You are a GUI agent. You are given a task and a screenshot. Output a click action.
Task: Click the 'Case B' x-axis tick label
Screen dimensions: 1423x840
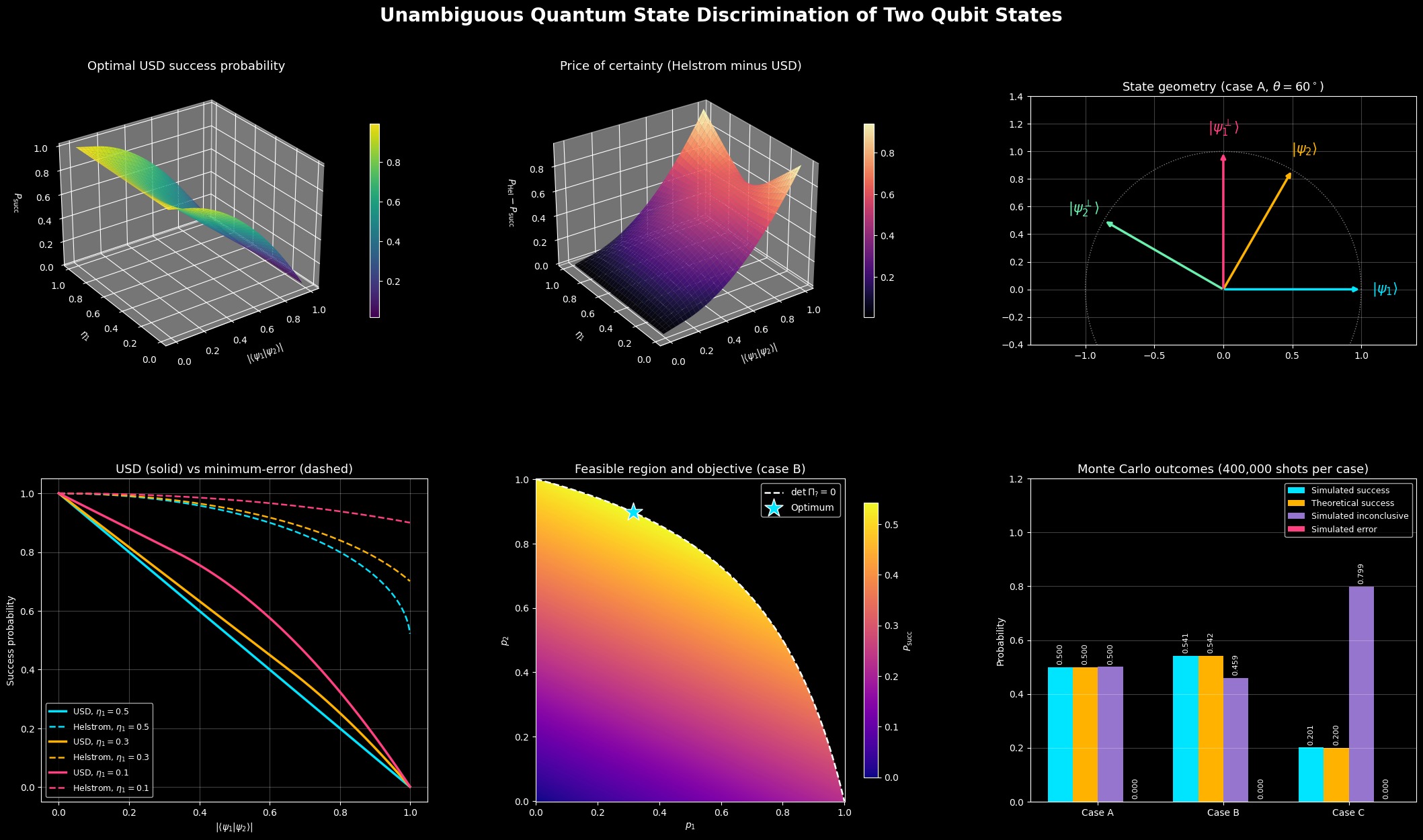[x=1223, y=812]
